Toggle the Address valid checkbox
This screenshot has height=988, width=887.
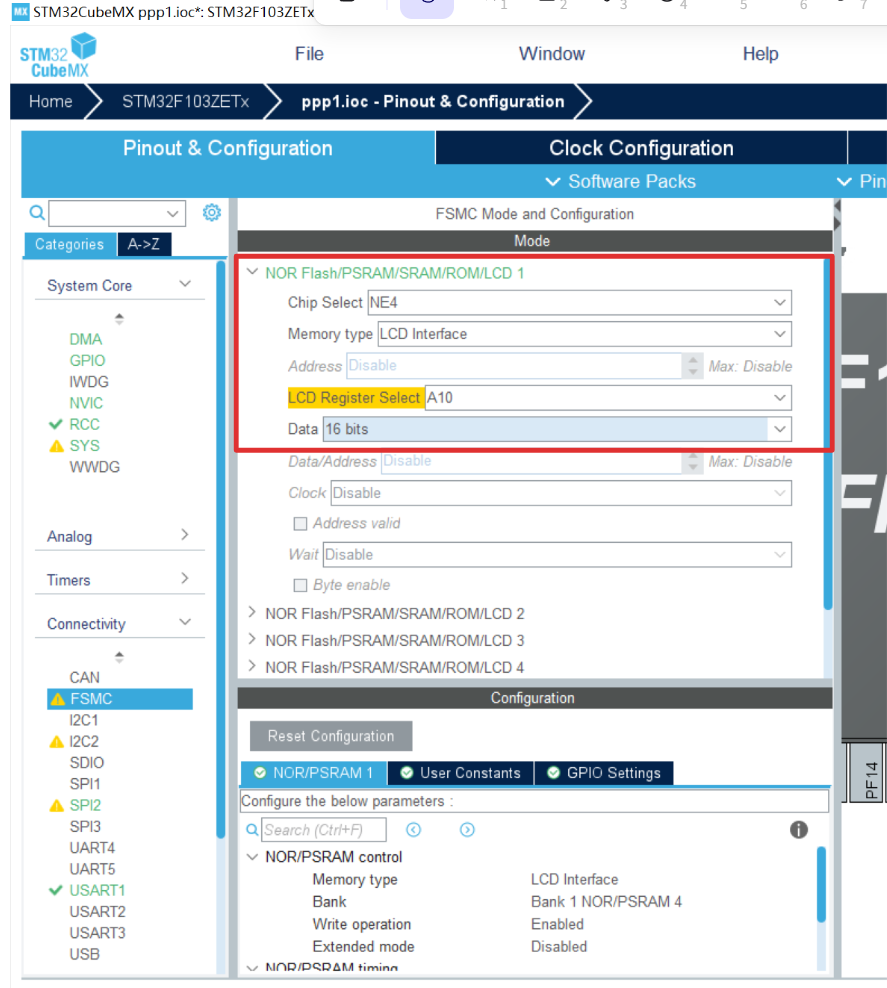(x=300, y=524)
